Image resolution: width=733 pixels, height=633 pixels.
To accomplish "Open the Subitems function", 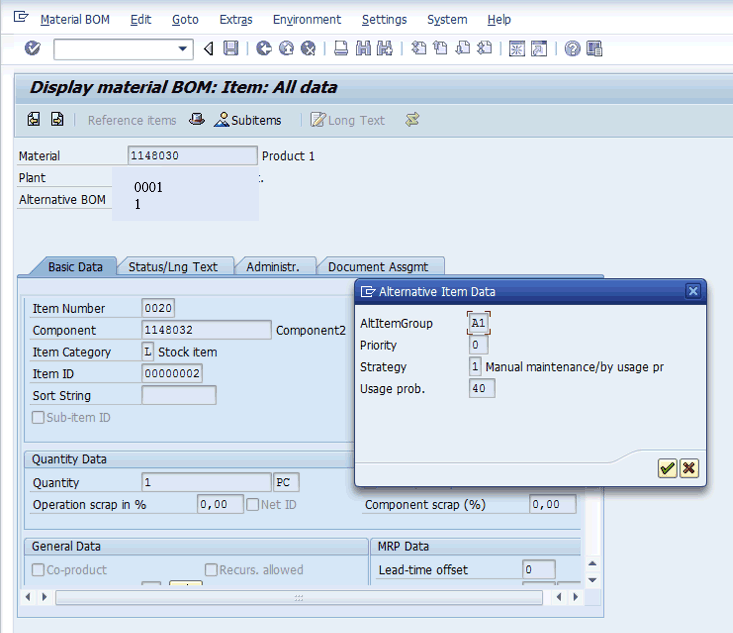I will [248, 120].
